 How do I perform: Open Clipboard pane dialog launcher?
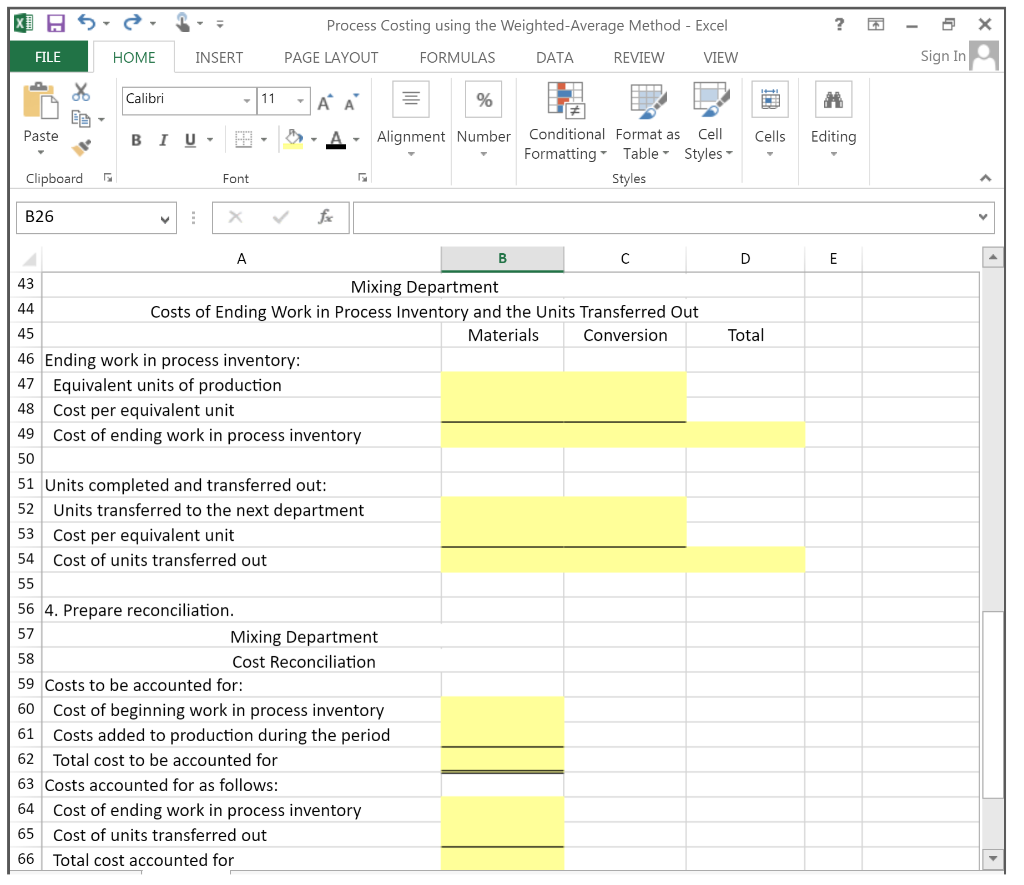(x=108, y=178)
